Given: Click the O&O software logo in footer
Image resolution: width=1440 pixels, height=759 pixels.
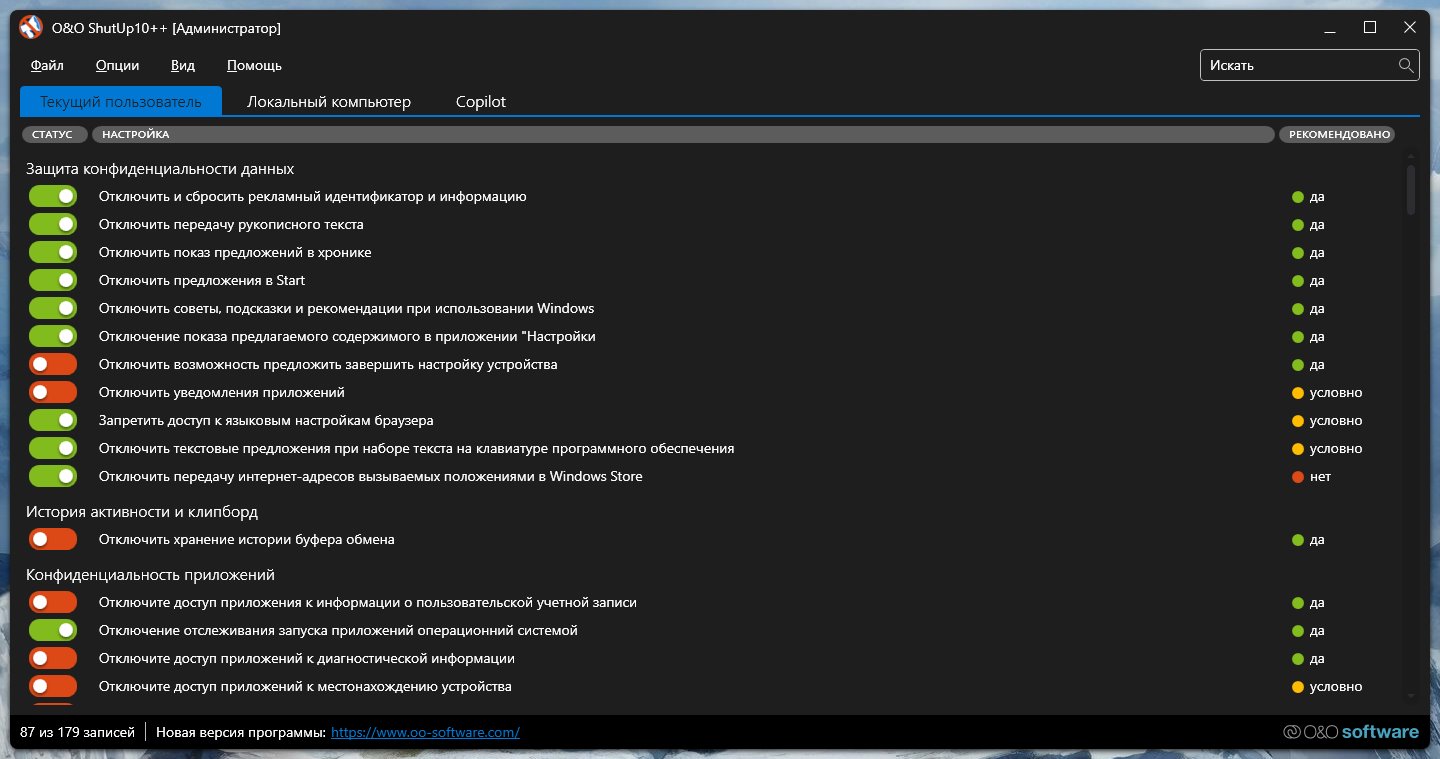Looking at the screenshot, I should click(1350, 732).
